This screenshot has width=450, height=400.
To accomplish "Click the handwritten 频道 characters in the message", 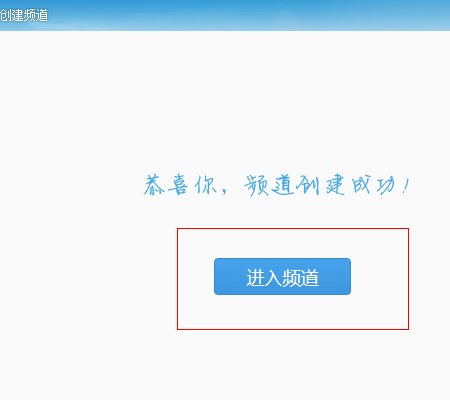I will 269,185.
